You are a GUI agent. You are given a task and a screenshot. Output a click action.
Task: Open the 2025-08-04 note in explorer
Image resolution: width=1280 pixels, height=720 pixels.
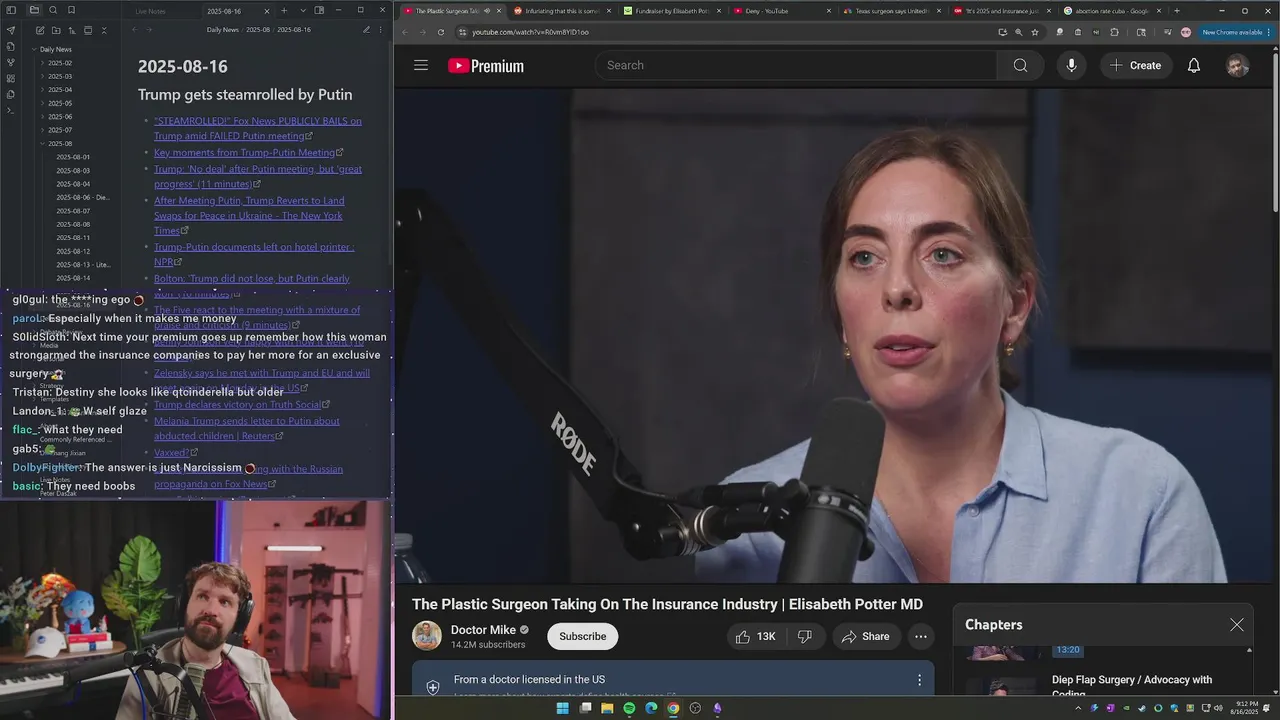[x=73, y=184]
